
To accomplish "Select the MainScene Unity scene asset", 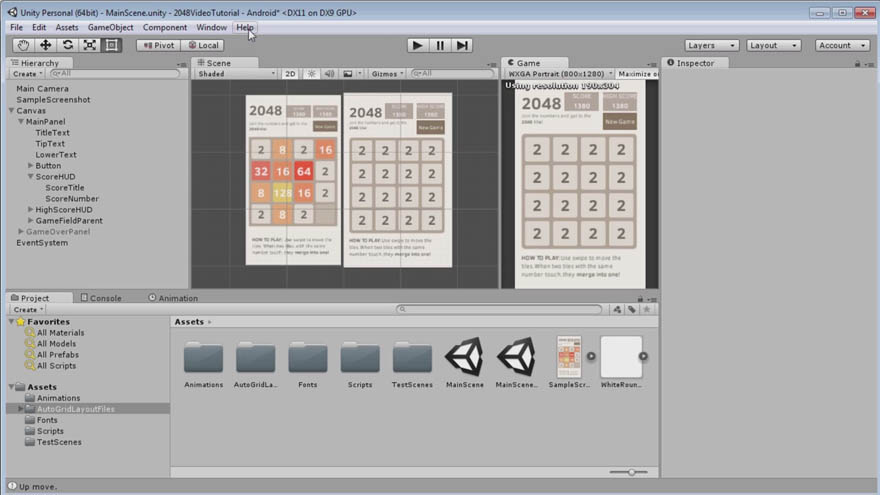I will 465,356.
